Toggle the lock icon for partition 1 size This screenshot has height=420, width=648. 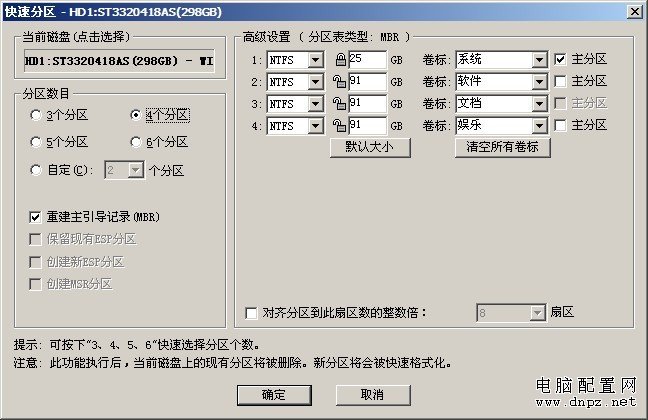point(341,60)
